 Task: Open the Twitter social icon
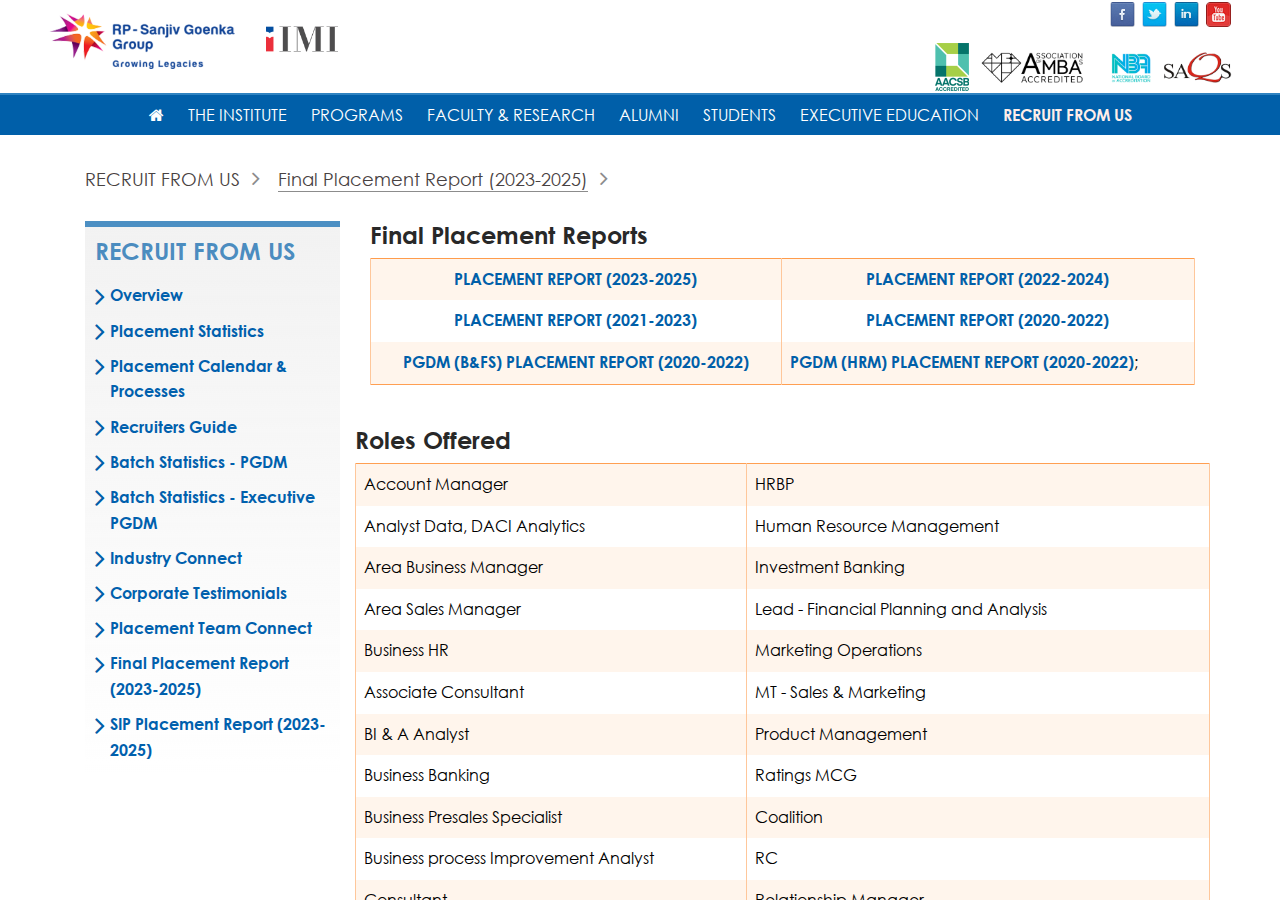point(1154,14)
